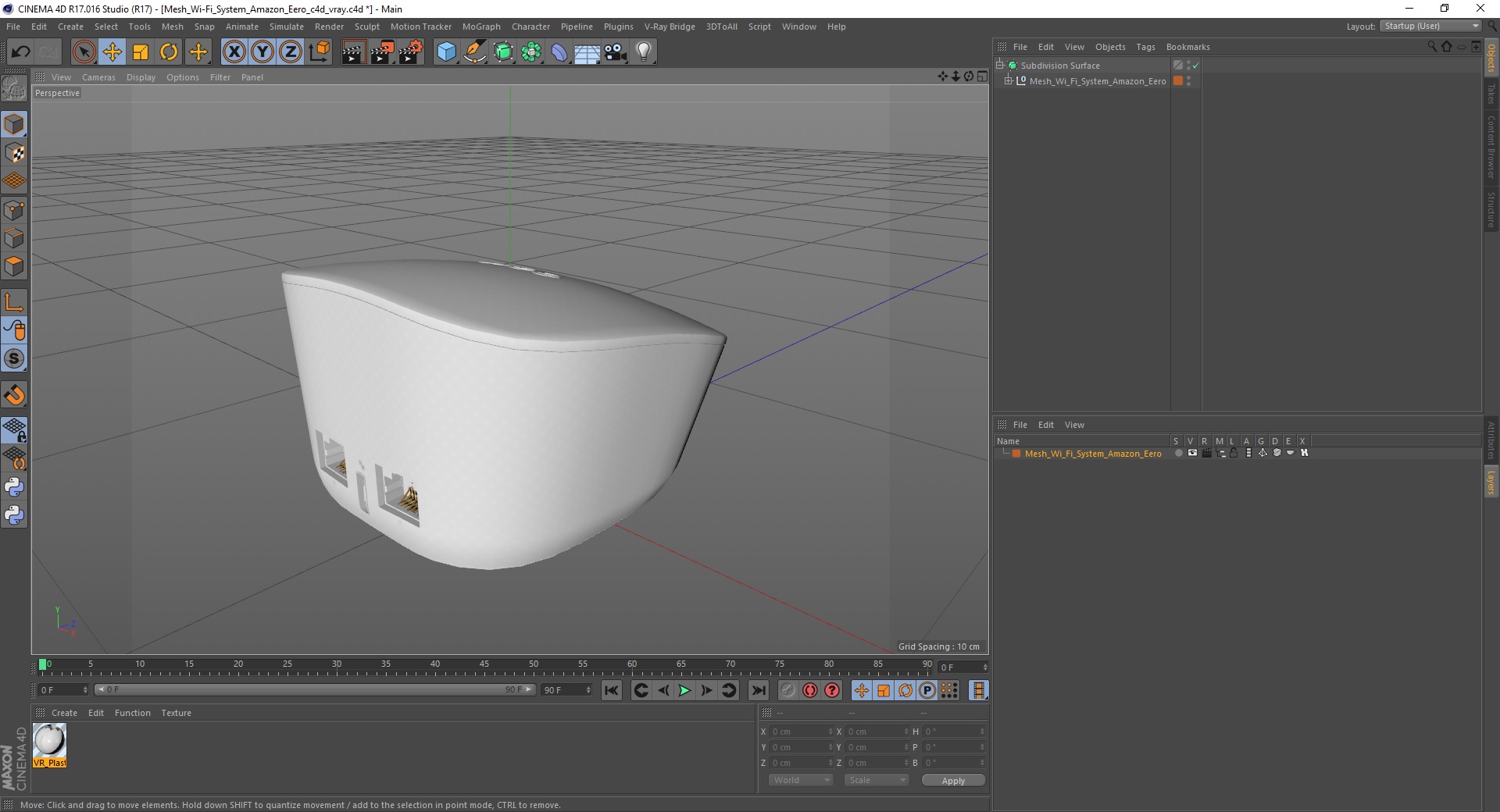Open the Content Browser side tab
This screenshot has width=1500, height=812.
tap(1491, 147)
